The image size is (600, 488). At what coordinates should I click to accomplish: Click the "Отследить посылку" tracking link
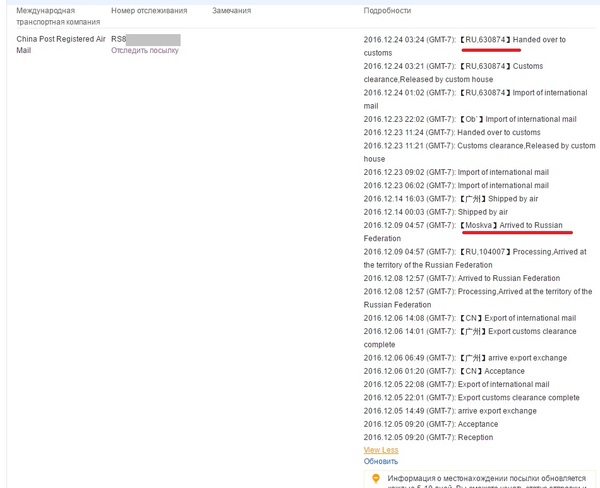point(144,50)
